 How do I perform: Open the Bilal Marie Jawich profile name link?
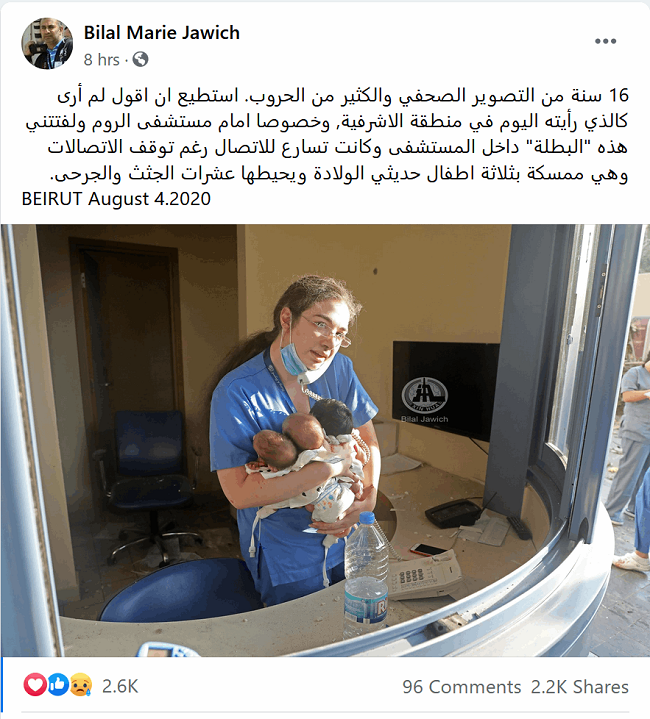[161, 33]
